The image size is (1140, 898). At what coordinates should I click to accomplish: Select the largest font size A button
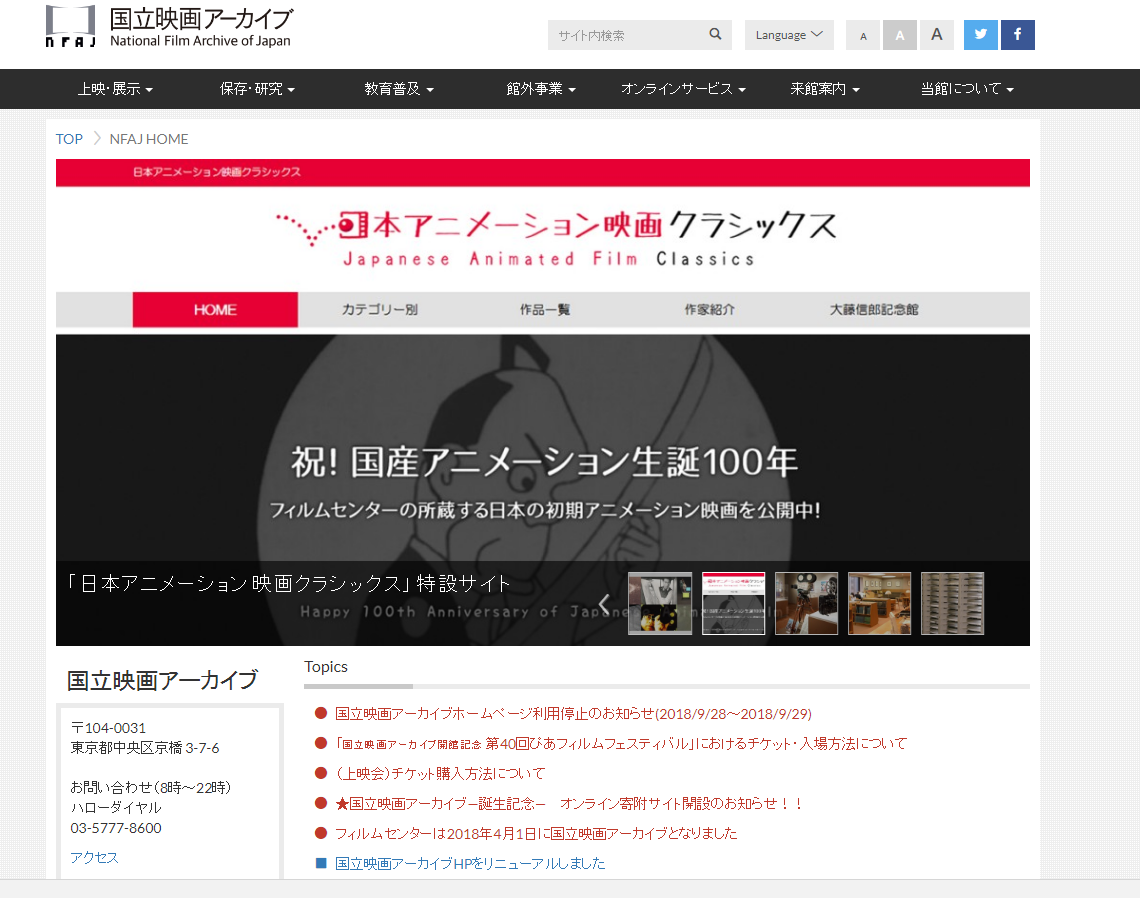[x=936, y=35]
